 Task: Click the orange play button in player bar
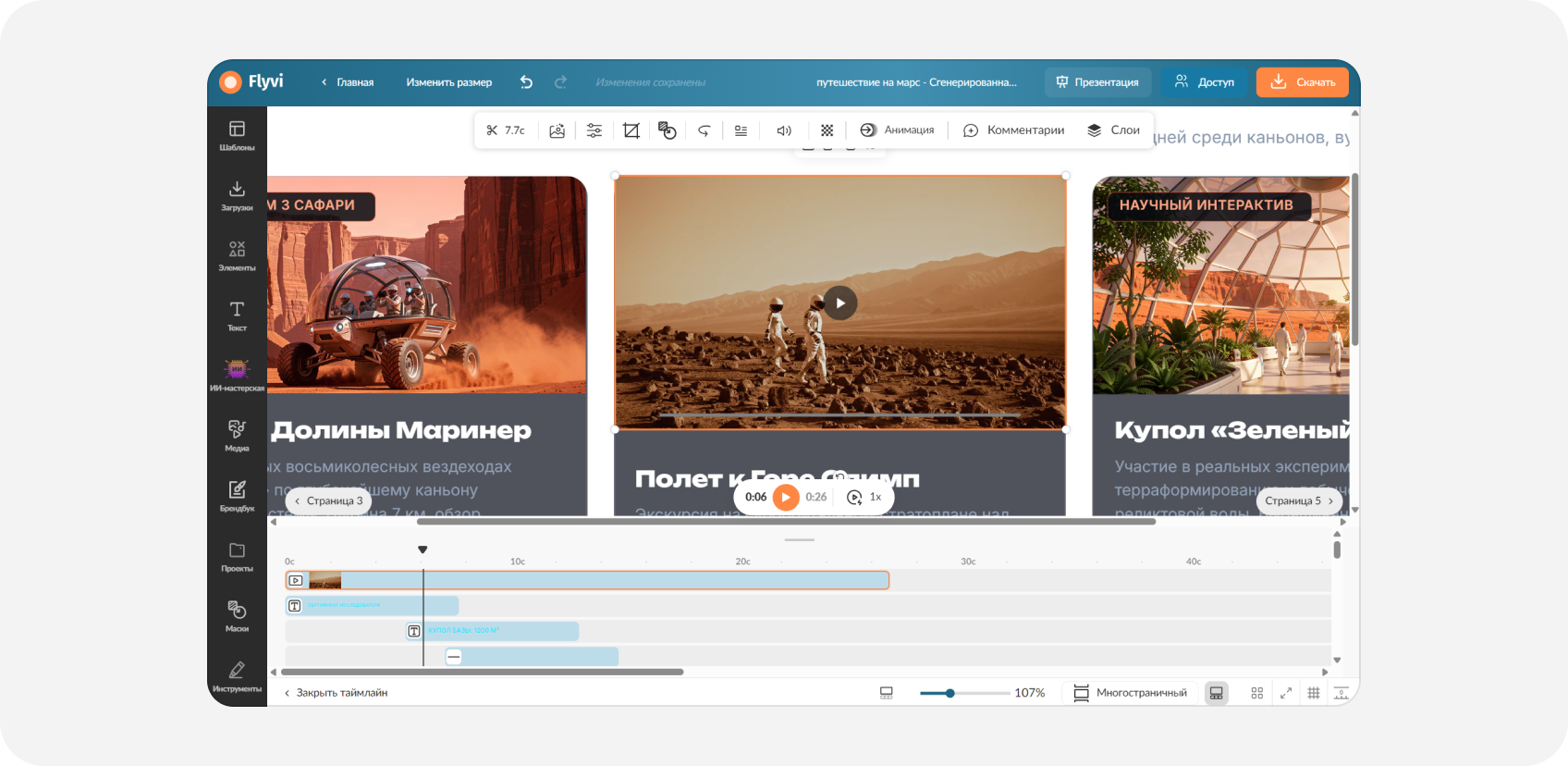tap(785, 497)
